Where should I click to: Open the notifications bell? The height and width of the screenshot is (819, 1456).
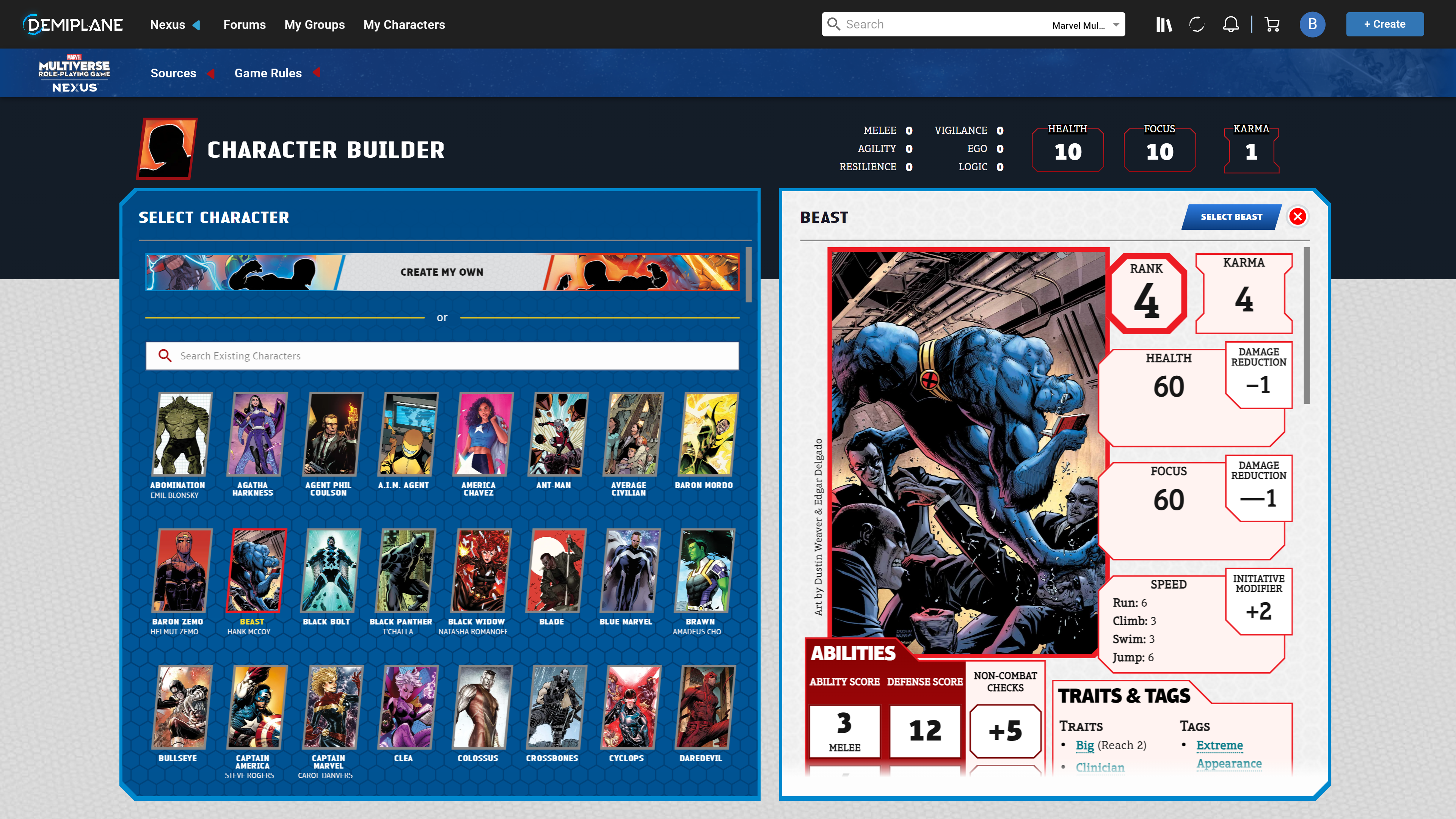coord(1230,24)
